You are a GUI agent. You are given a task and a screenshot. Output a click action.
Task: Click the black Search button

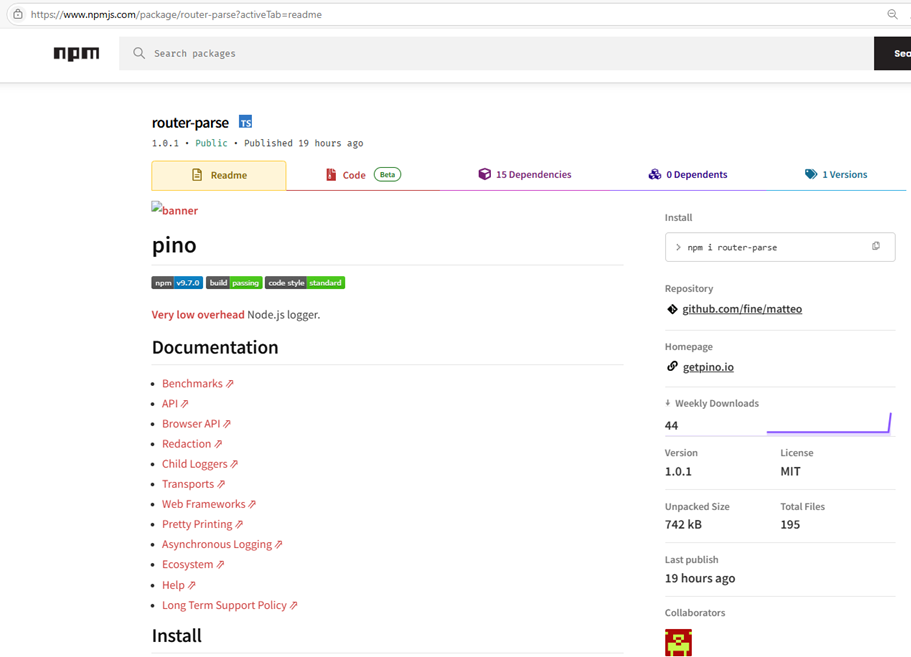(x=892, y=53)
